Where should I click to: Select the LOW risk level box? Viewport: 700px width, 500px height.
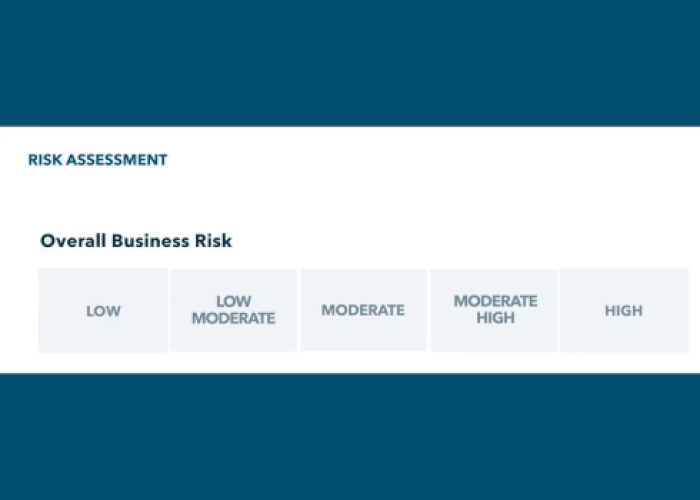point(103,310)
